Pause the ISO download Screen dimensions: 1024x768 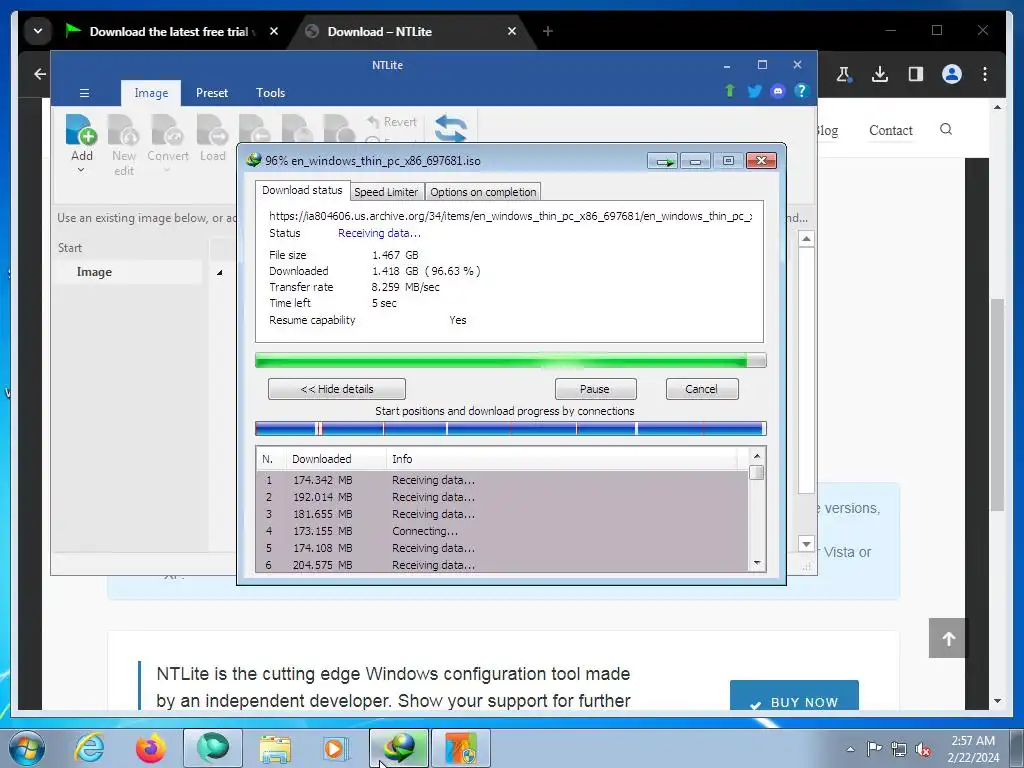click(595, 389)
